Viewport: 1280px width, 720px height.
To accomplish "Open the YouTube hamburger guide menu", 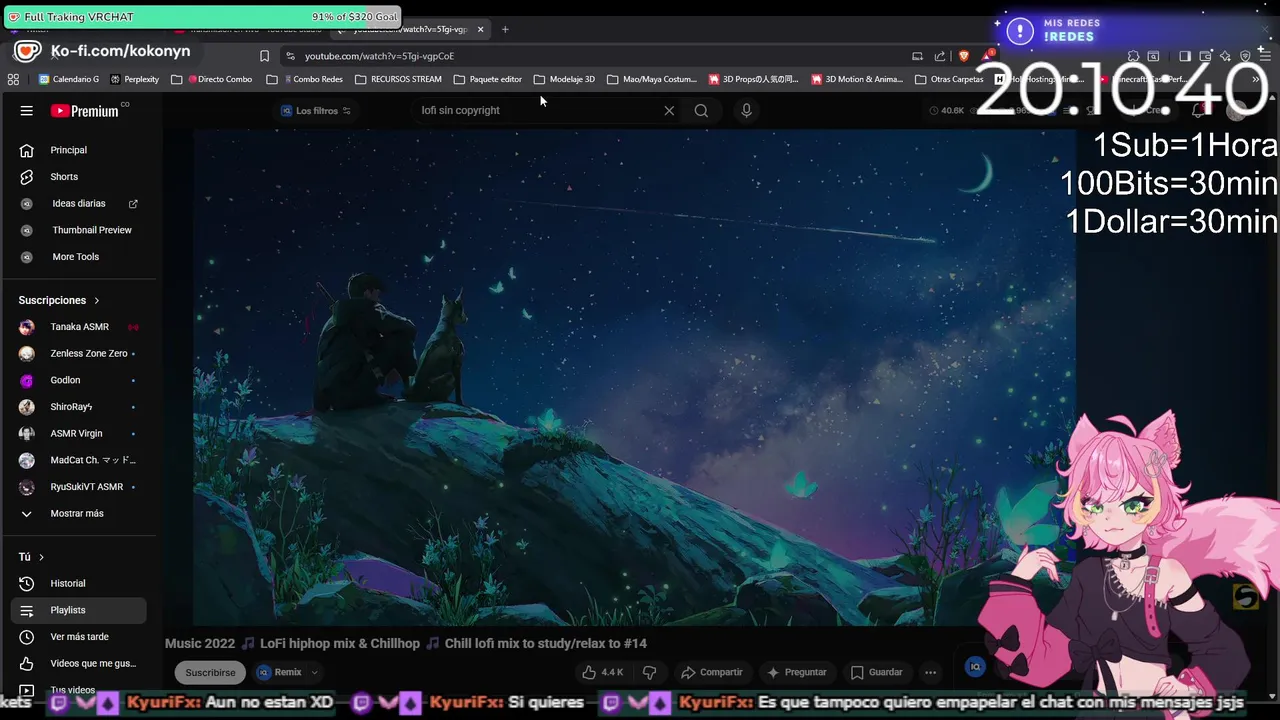I will coord(27,111).
